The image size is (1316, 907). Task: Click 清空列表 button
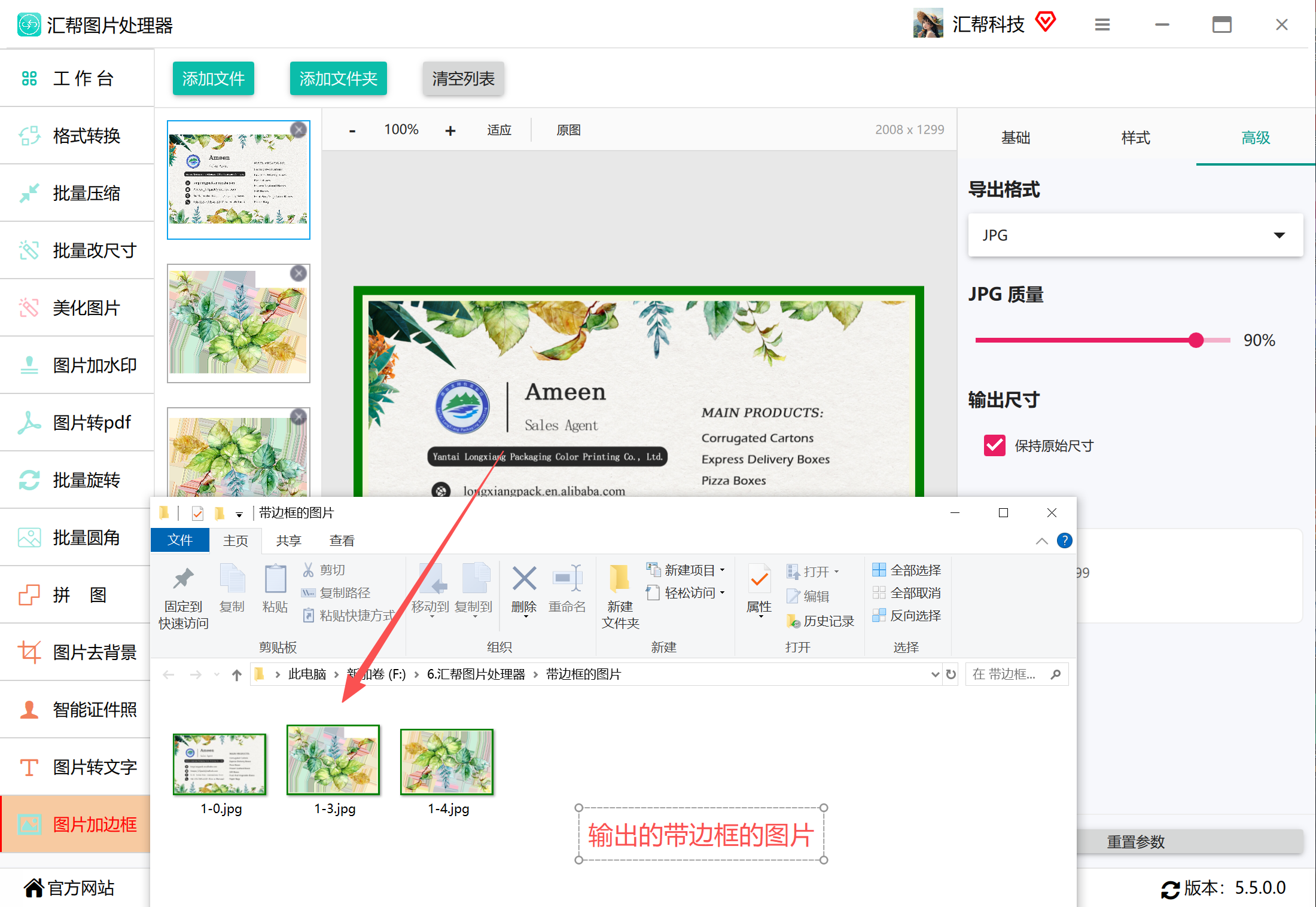point(464,78)
